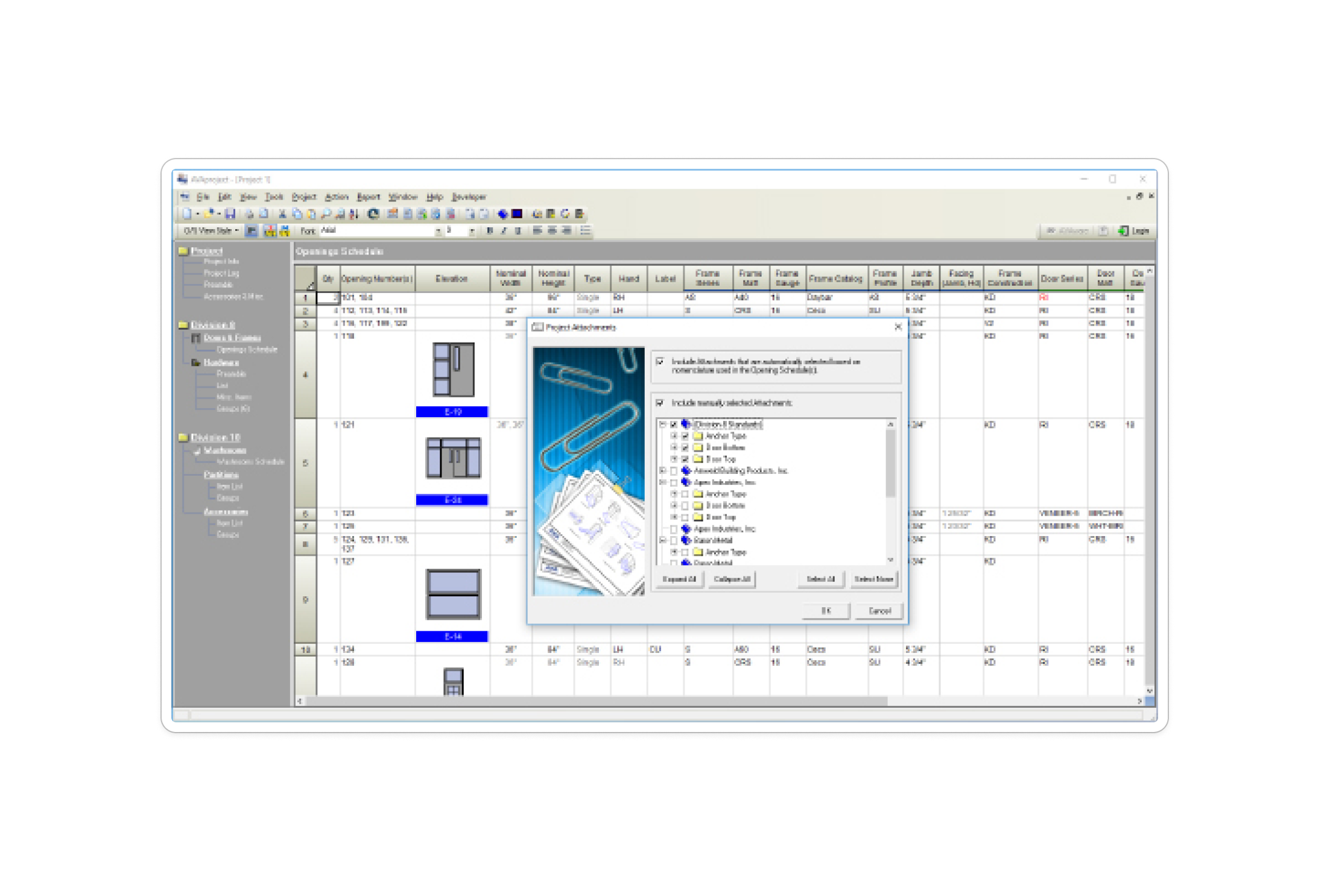This screenshot has width=1330, height=896.
Task: Click the Login icon at toolbar right
Action: pos(1123,231)
